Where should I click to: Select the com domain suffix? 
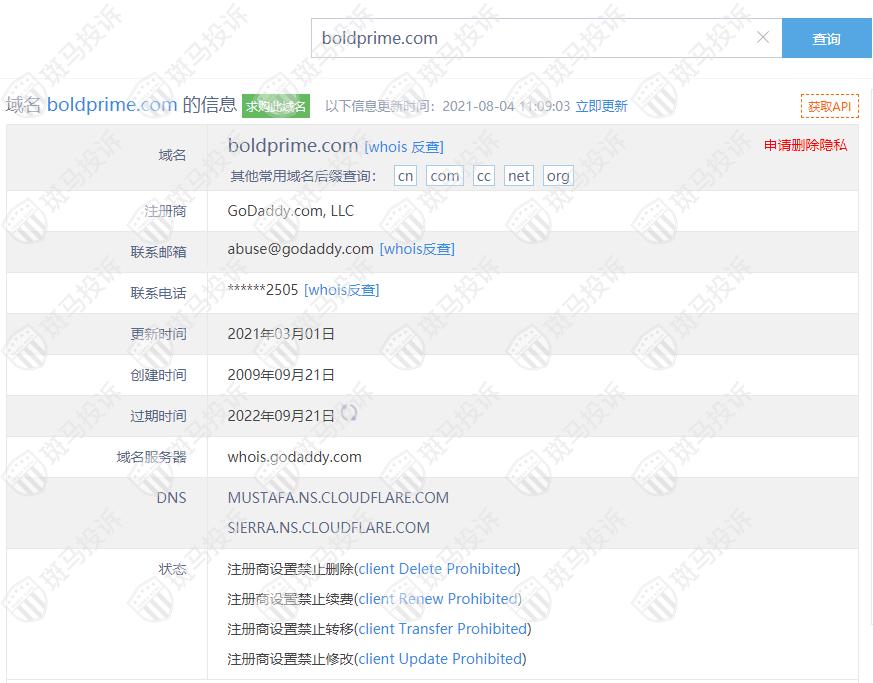(x=444, y=176)
